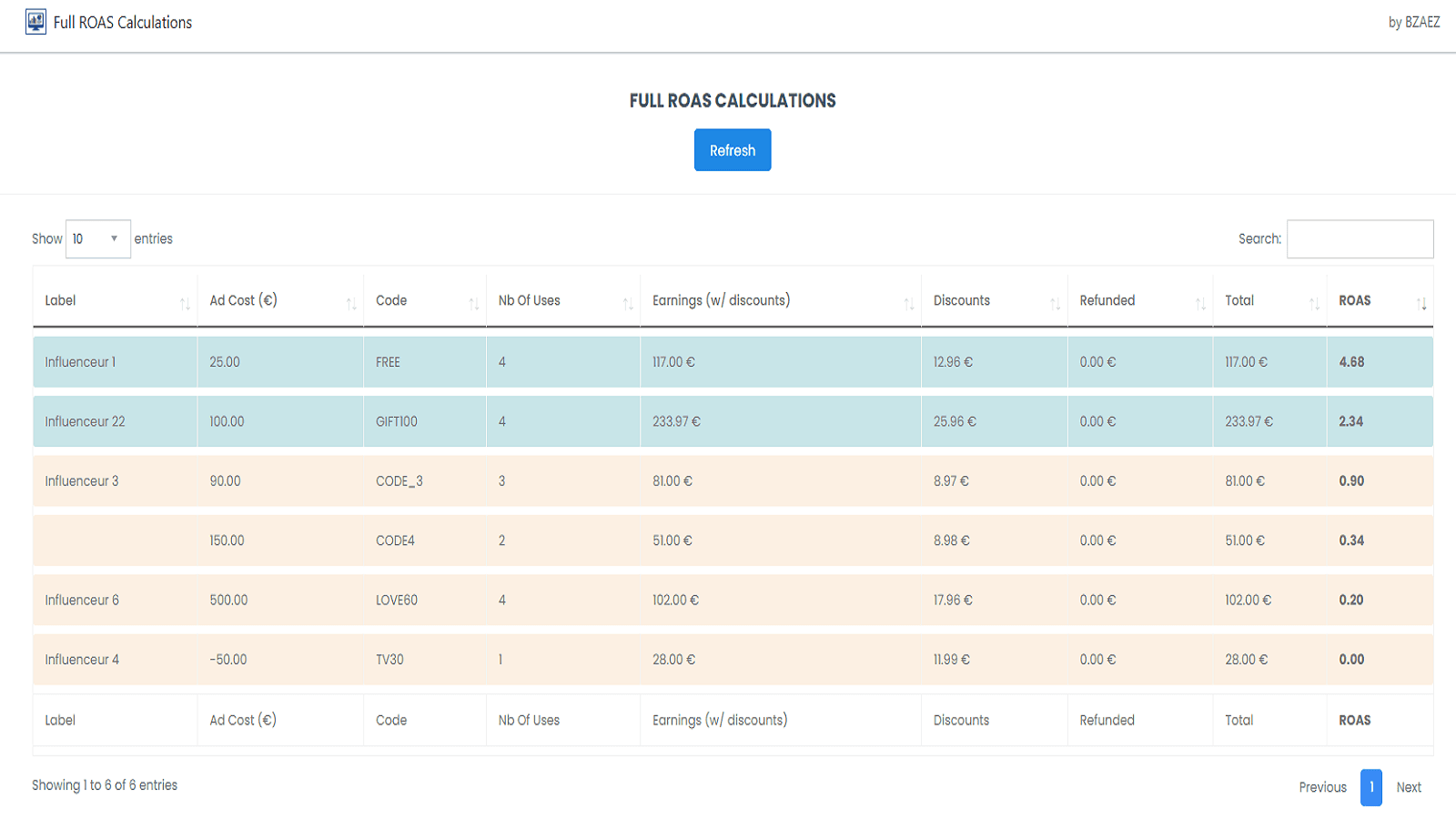Image resolution: width=1456 pixels, height=819 pixels.
Task: Click the Full ROAS Calculations app icon
Action: [x=35, y=22]
